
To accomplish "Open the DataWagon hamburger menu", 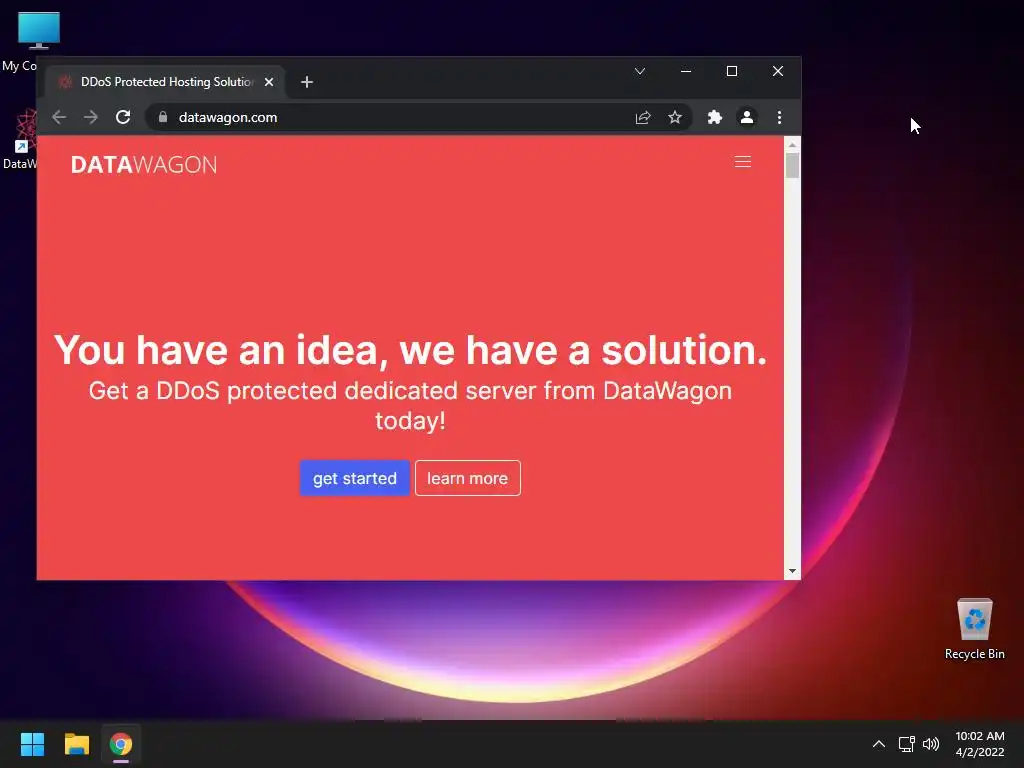I will [x=743, y=162].
